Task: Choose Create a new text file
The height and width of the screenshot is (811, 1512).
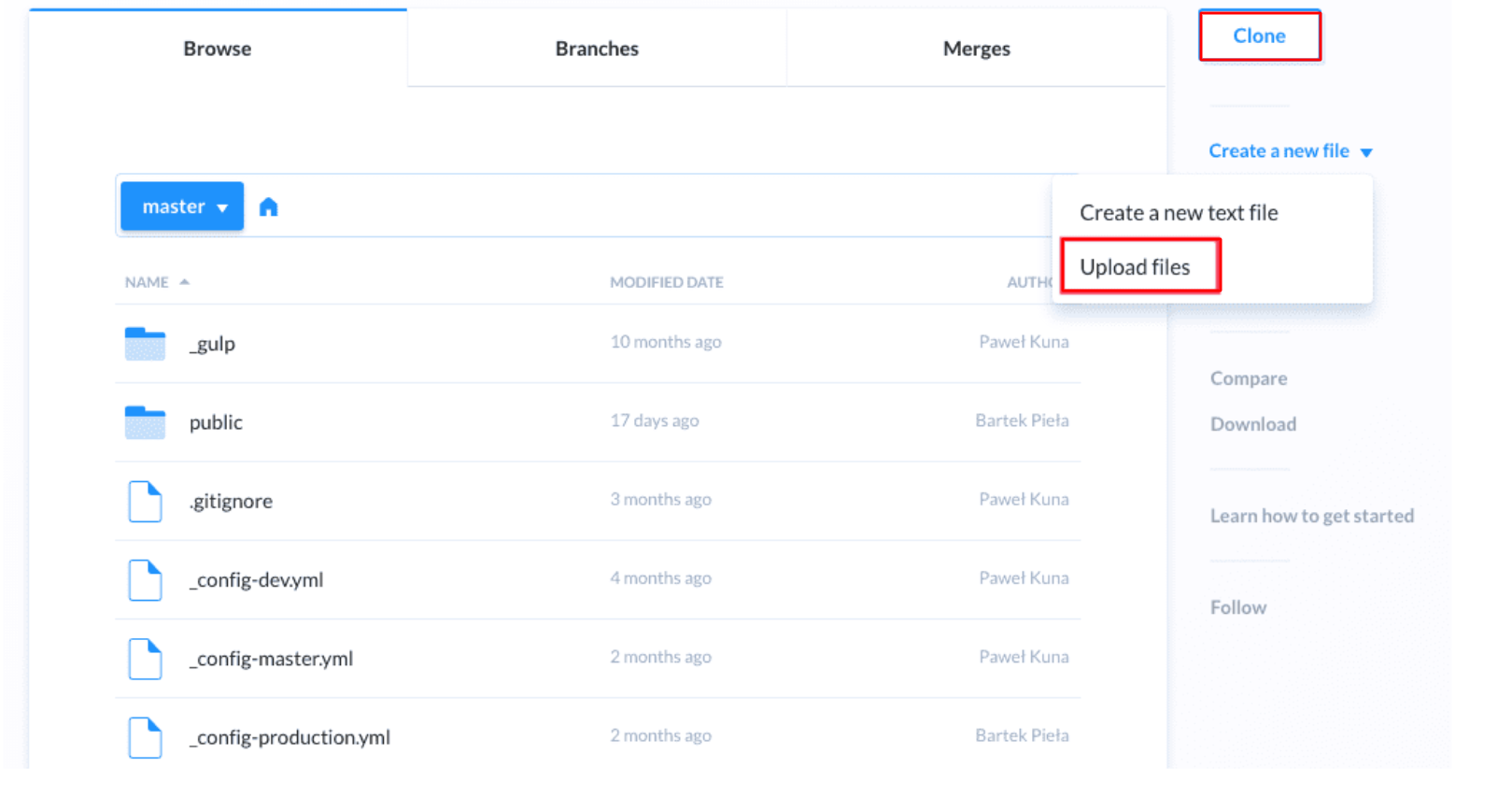Action: click(x=1179, y=212)
